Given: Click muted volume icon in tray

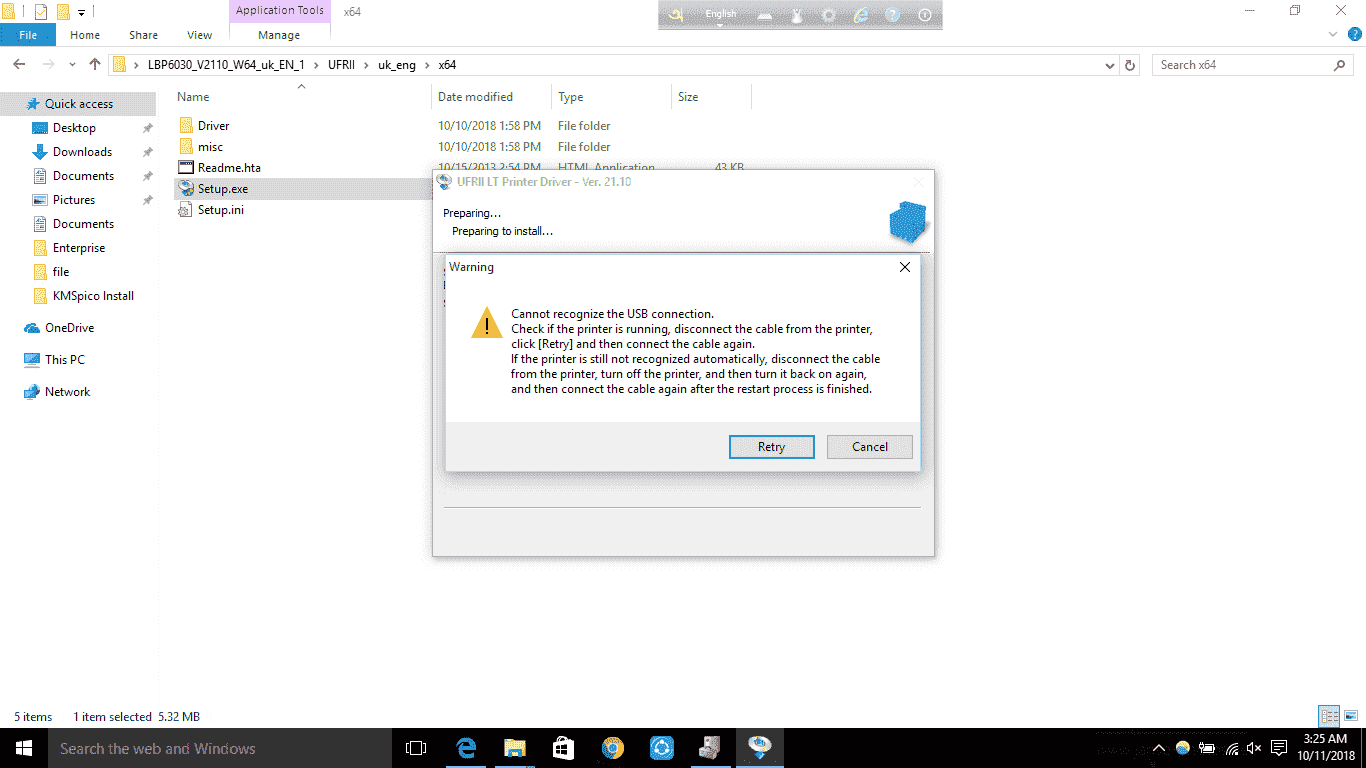Looking at the screenshot, I should pos(1255,748).
